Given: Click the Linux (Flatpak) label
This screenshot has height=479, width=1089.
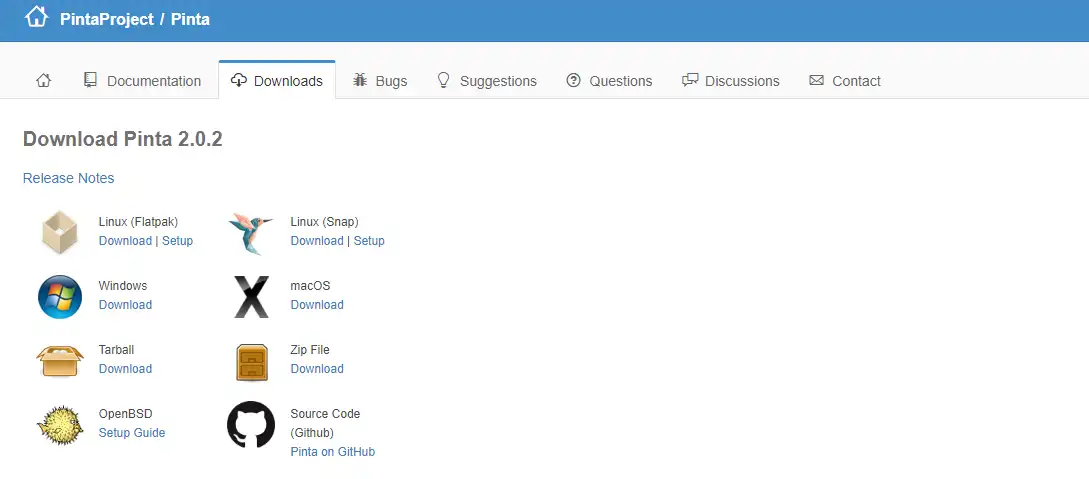Looking at the screenshot, I should pyautogui.click(x=138, y=222).
